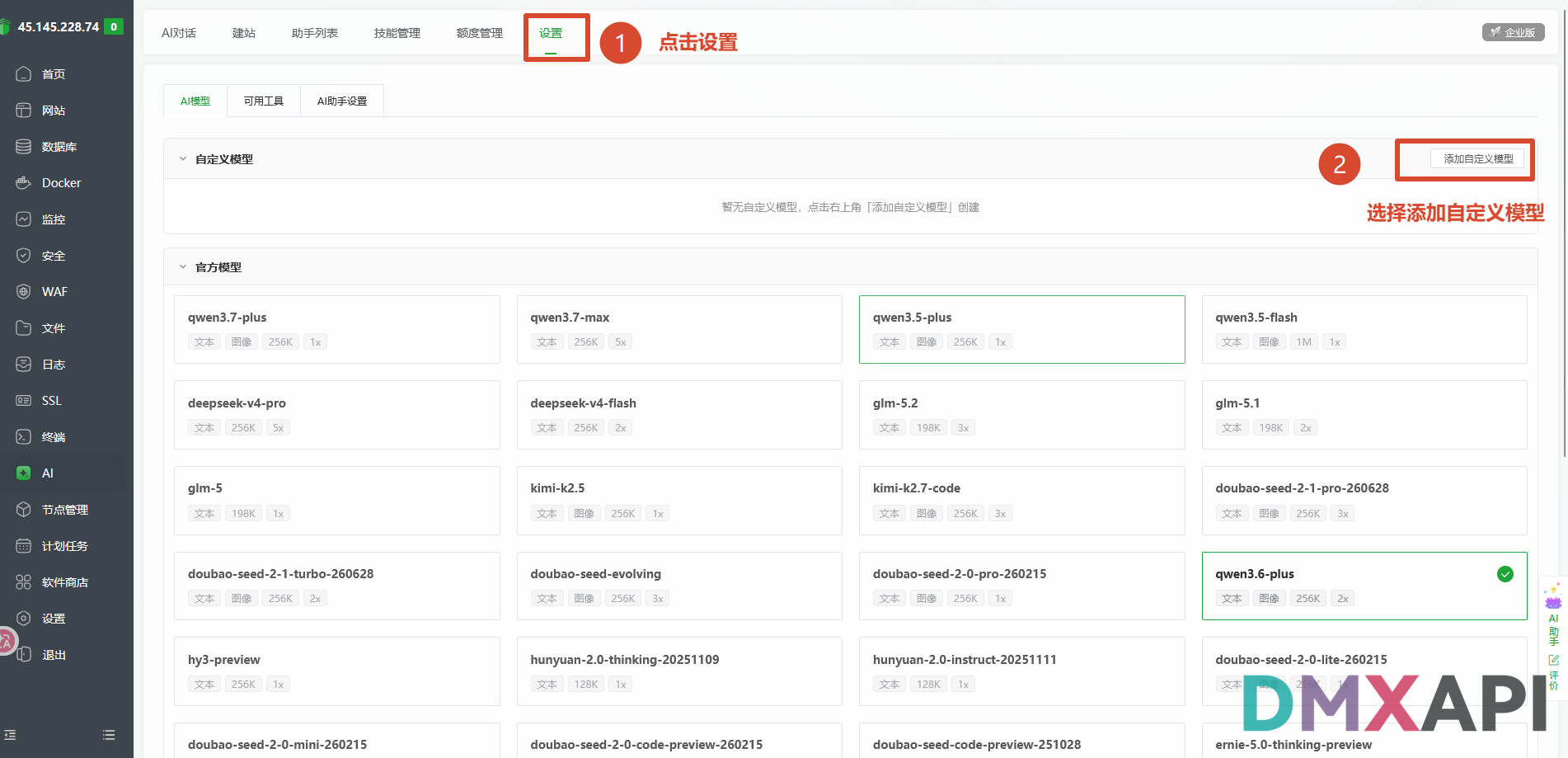Open the software store icon
This screenshot has width=1568, height=758.
(x=23, y=582)
